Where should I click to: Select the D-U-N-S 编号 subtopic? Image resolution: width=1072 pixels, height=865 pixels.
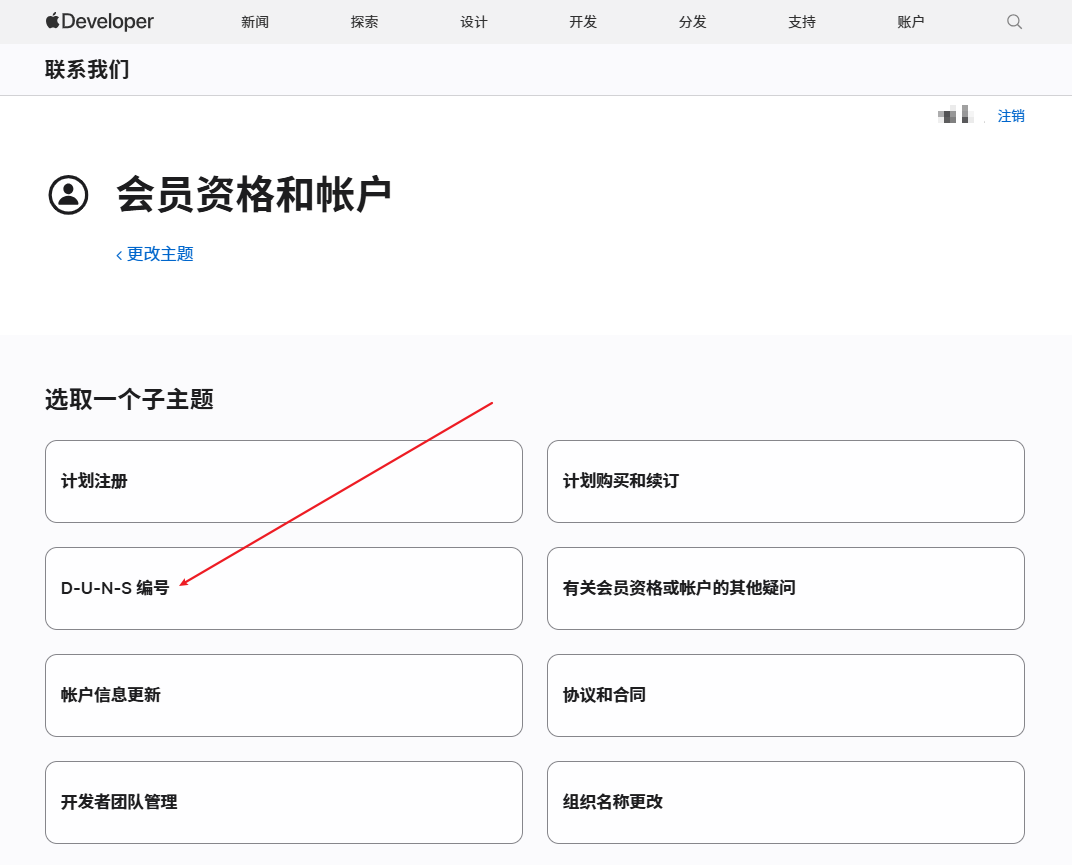coord(284,588)
